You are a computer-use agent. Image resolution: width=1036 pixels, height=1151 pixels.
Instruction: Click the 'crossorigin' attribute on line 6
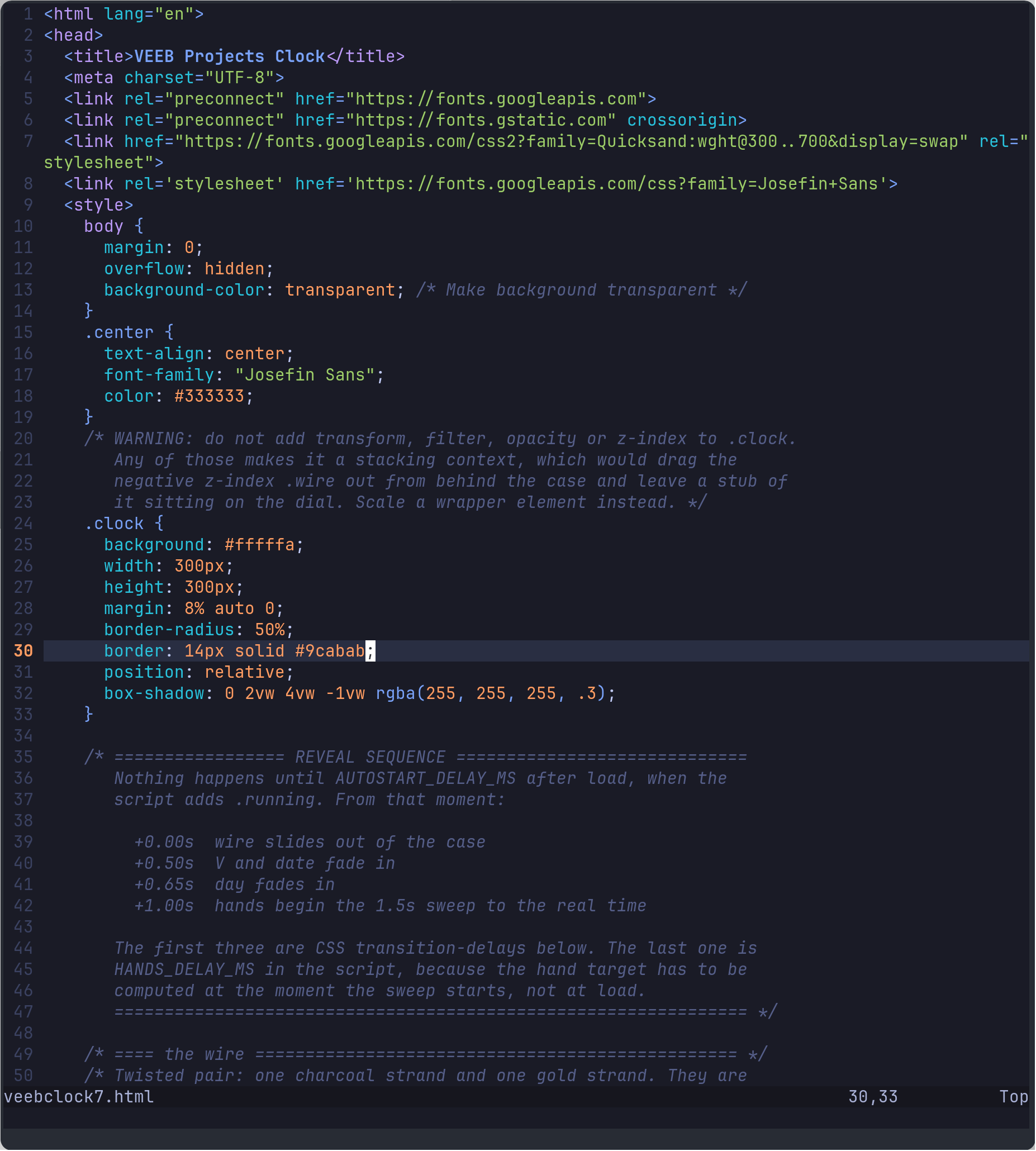[682, 120]
